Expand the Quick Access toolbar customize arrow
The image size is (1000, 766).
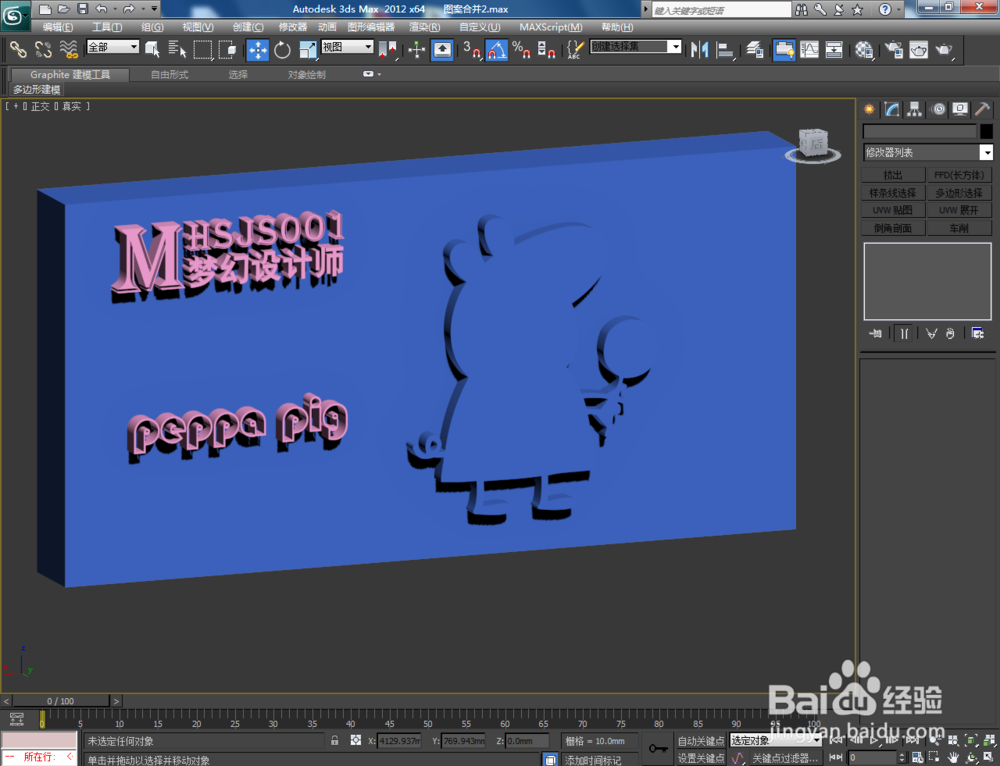pos(154,9)
